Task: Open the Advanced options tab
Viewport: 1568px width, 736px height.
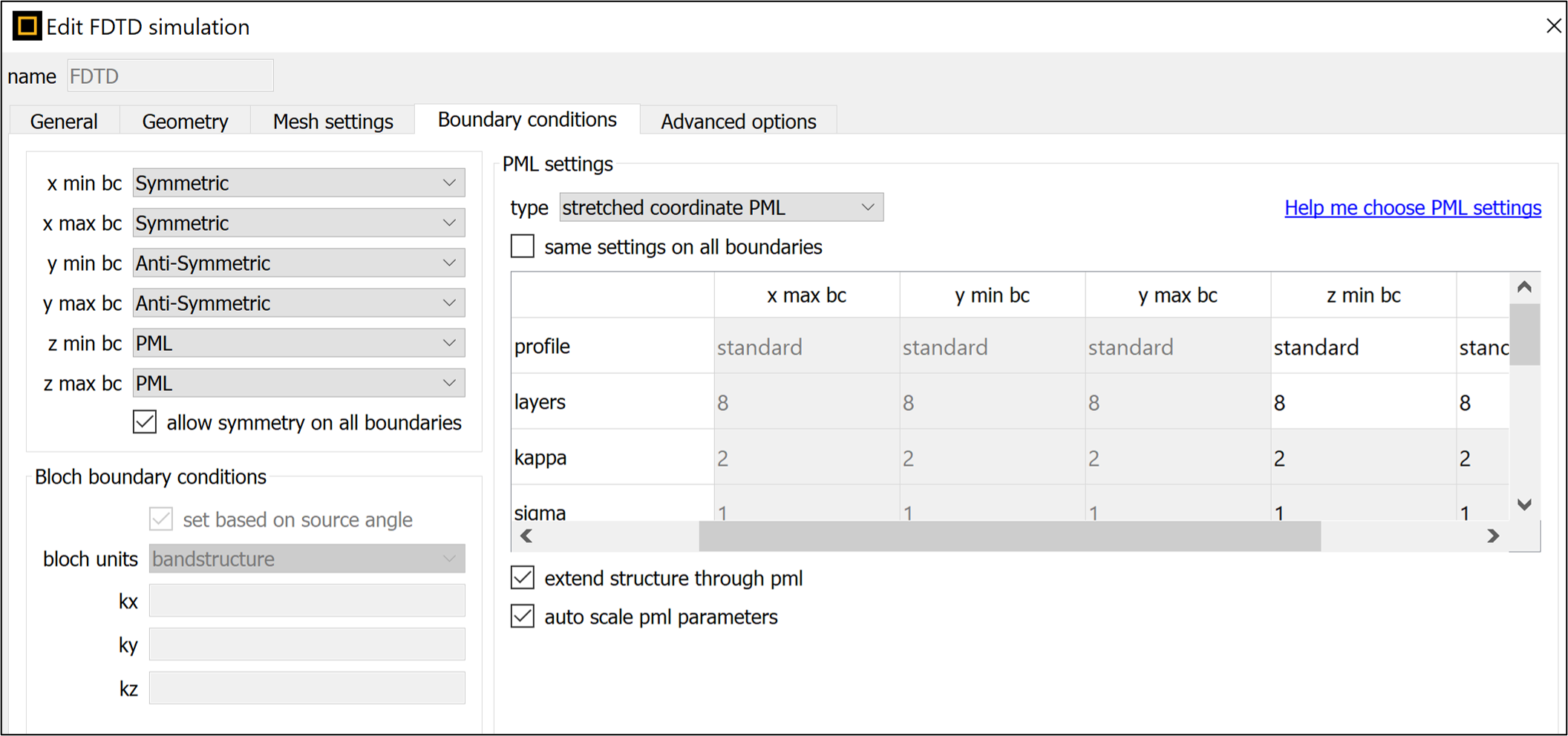Action: coord(738,121)
